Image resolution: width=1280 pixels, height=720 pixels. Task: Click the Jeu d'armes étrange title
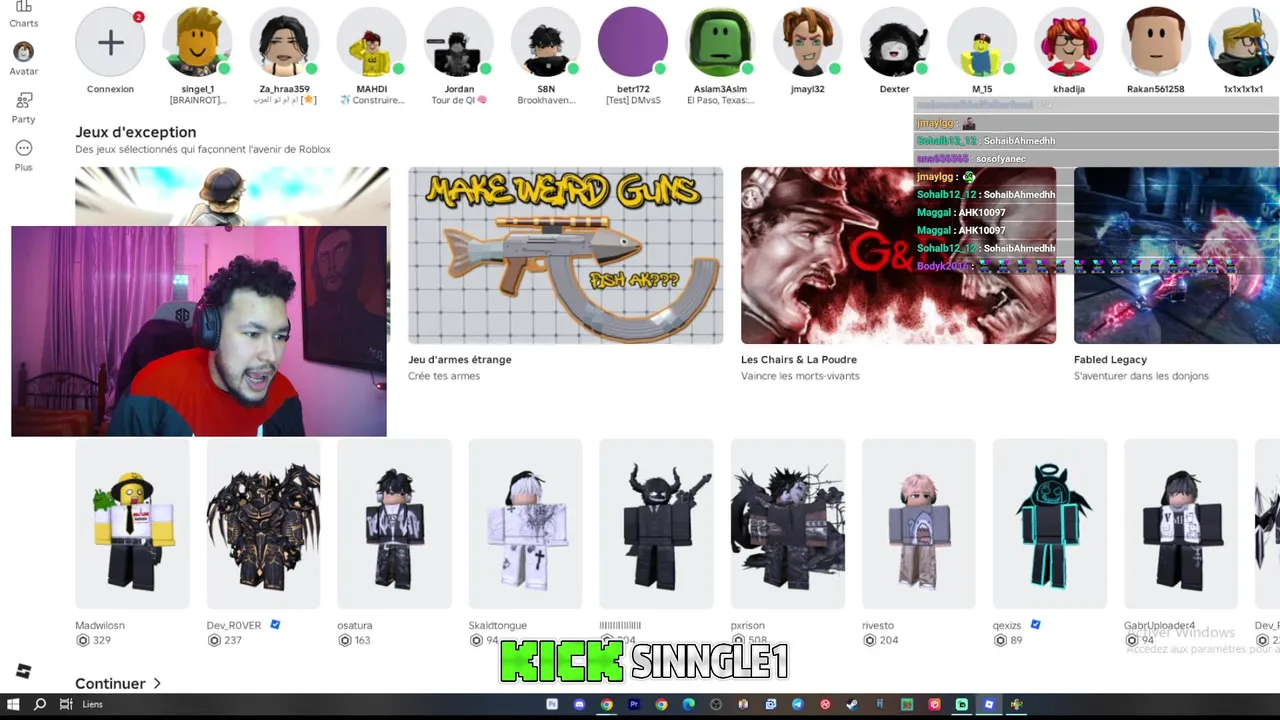pos(460,359)
